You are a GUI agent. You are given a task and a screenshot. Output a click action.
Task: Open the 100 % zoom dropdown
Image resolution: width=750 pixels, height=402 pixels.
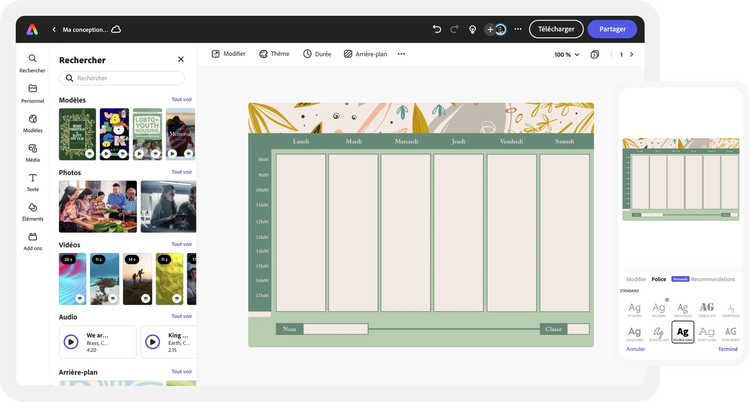(x=567, y=55)
